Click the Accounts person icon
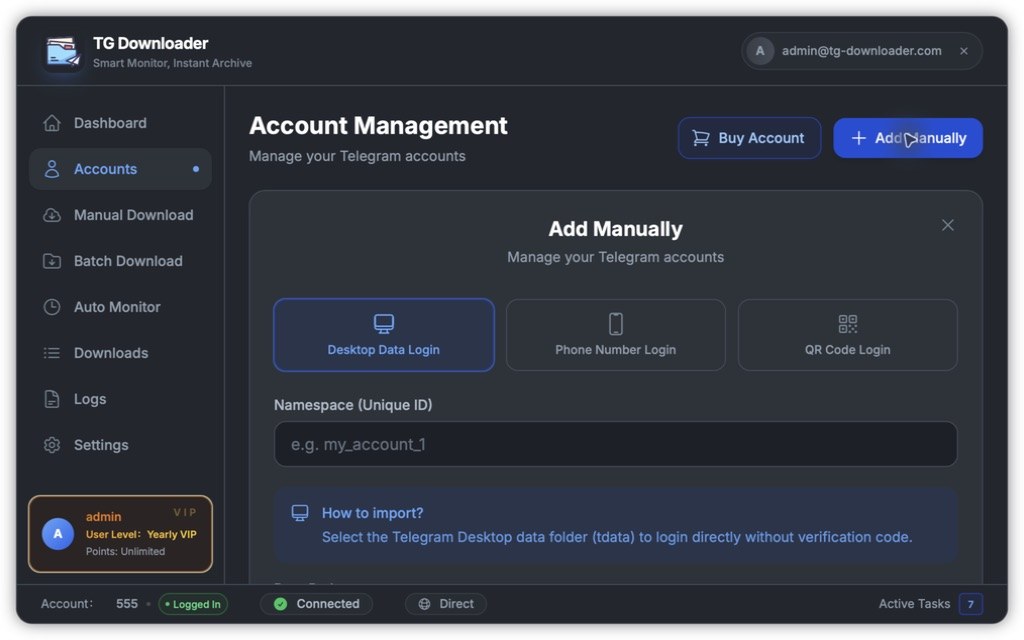The height and width of the screenshot is (640, 1024). (52, 169)
